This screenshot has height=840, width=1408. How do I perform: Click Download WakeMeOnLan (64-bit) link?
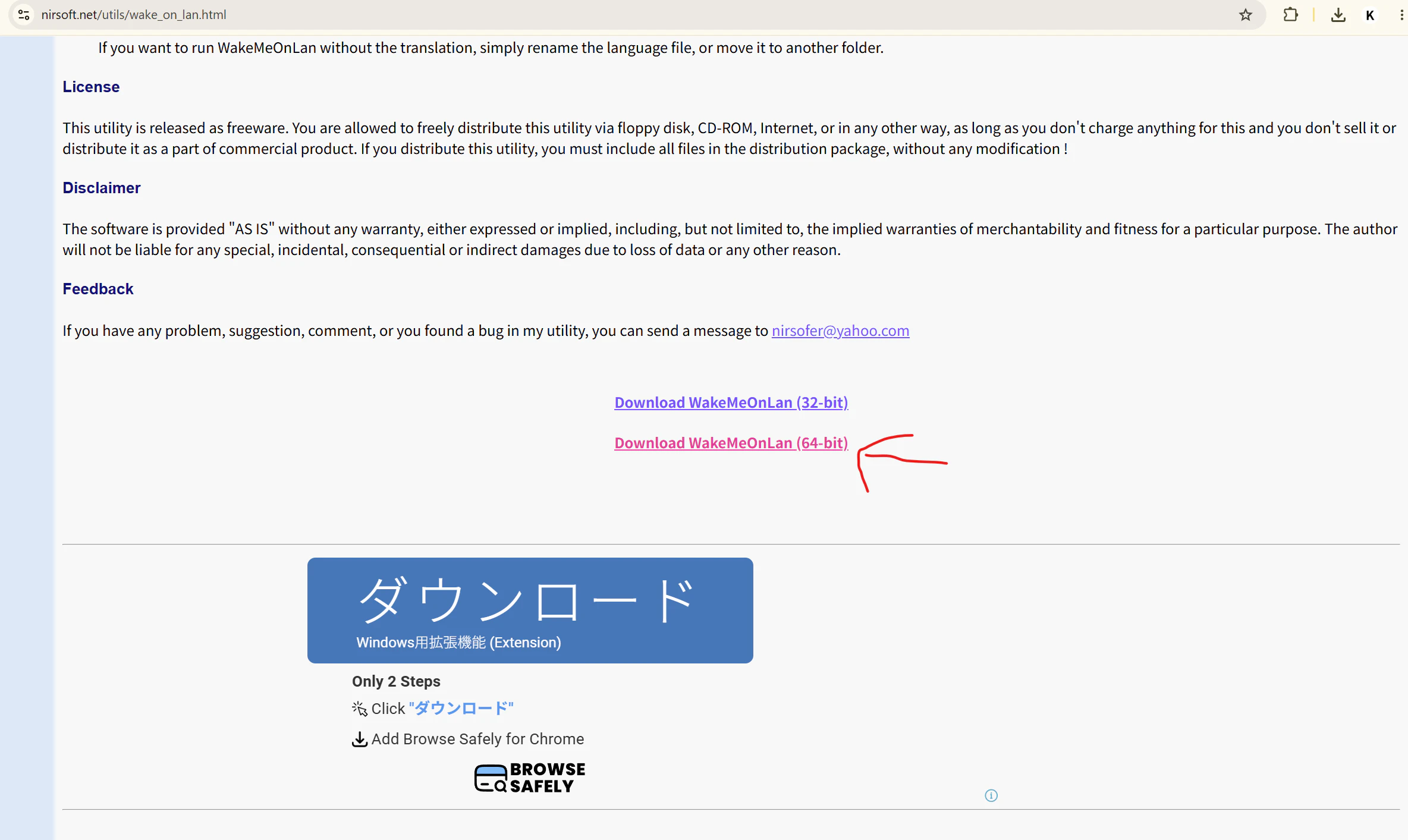point(731,443)
